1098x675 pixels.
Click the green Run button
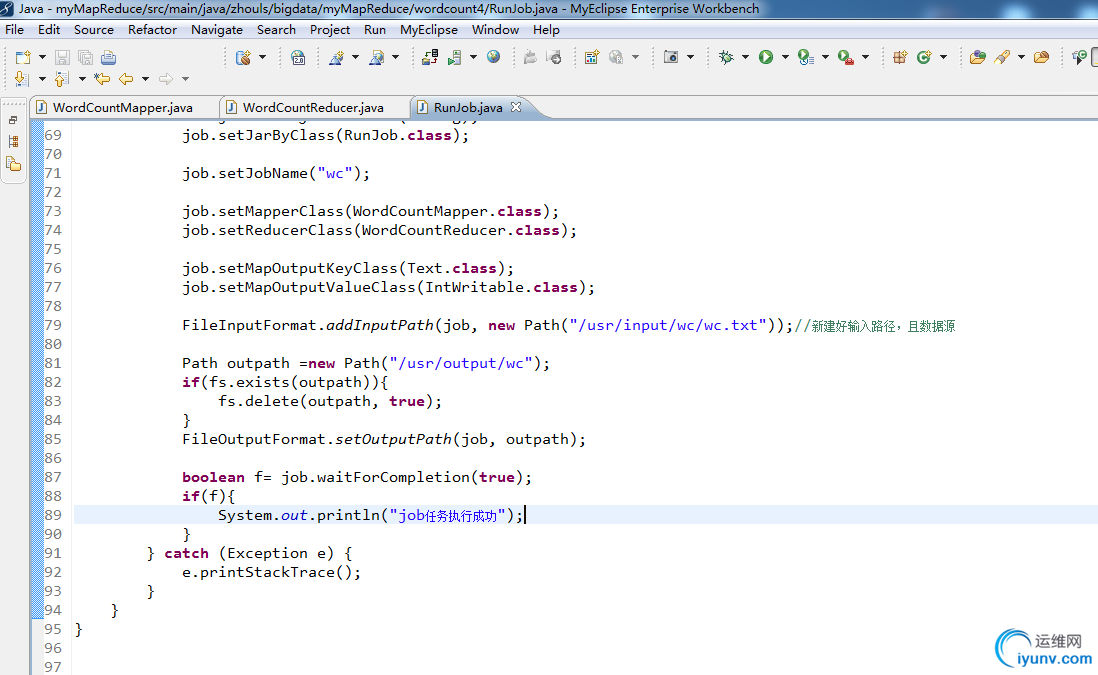tap(766, 57)
